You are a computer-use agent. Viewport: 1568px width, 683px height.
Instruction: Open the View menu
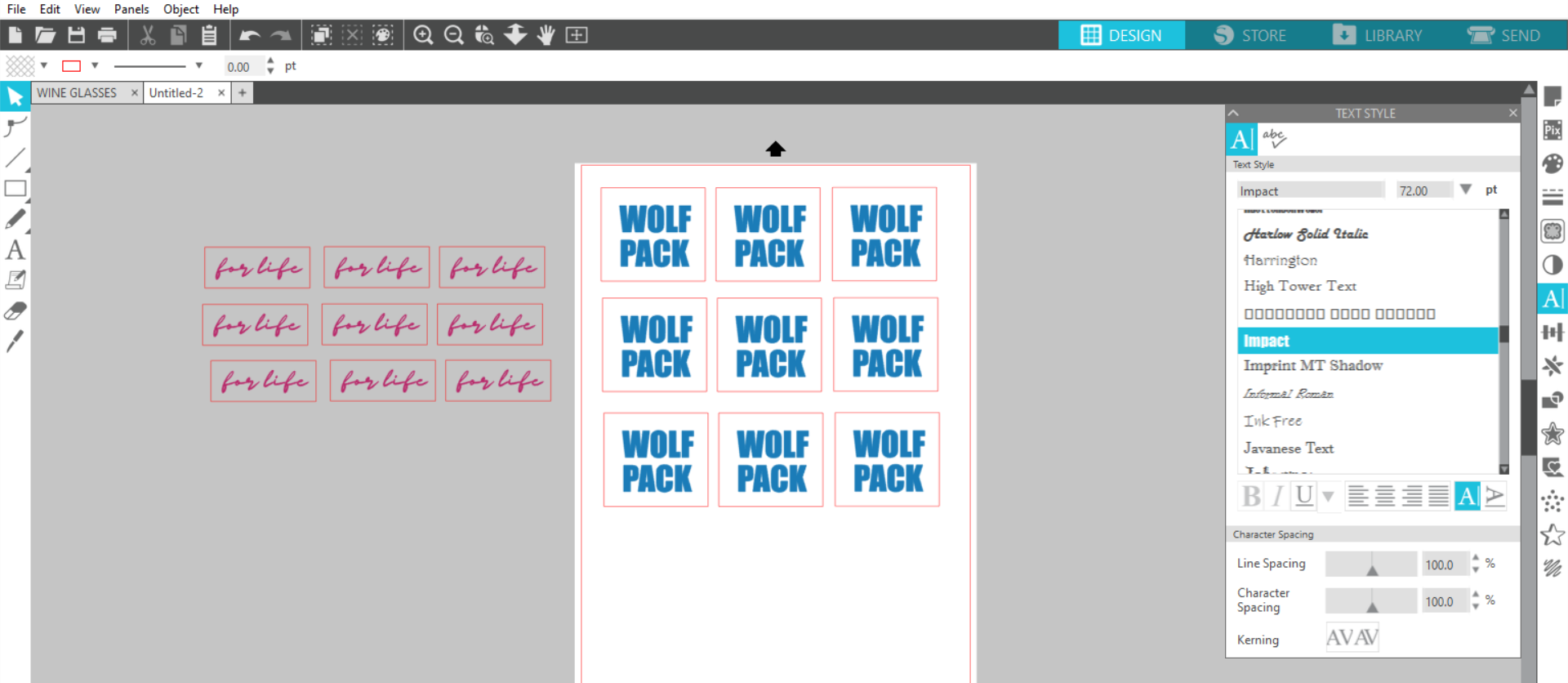pos(87,9)
